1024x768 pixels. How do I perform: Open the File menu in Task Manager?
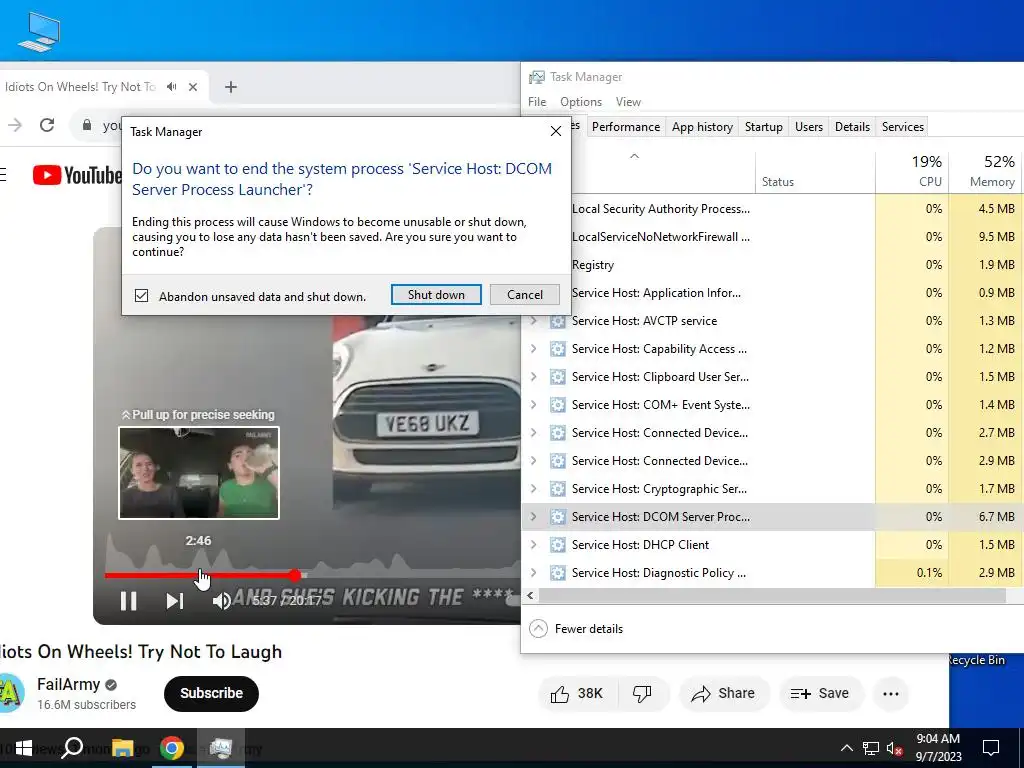click(x=537, y=102)
